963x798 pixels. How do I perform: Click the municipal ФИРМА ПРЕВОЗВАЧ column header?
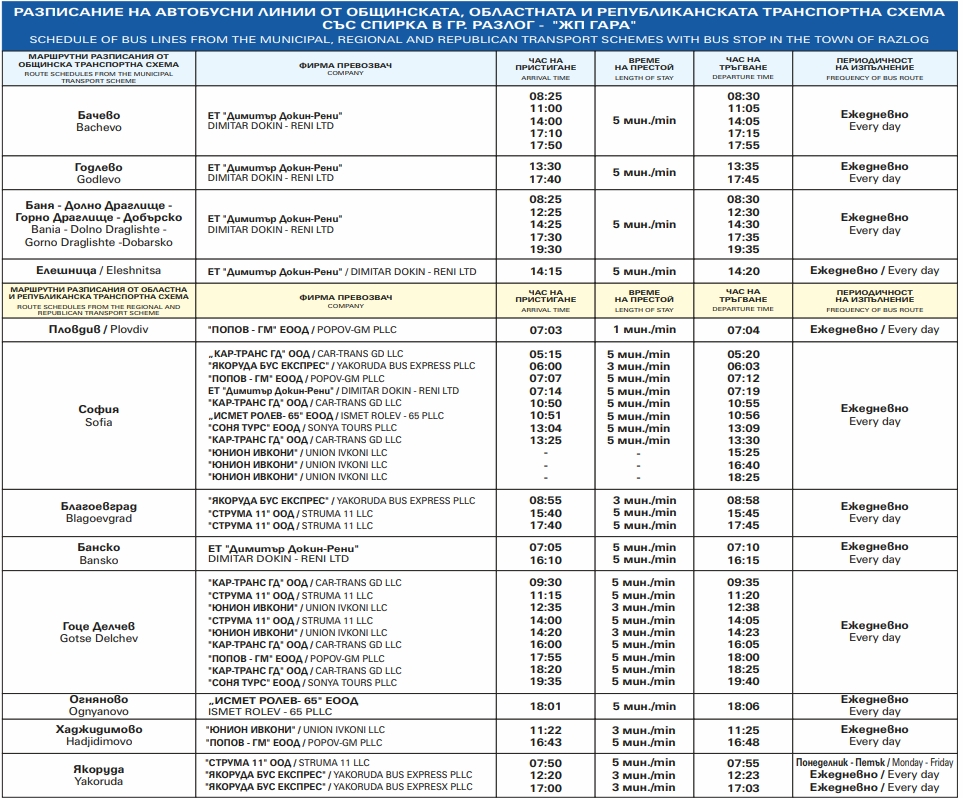pos(345,68)
